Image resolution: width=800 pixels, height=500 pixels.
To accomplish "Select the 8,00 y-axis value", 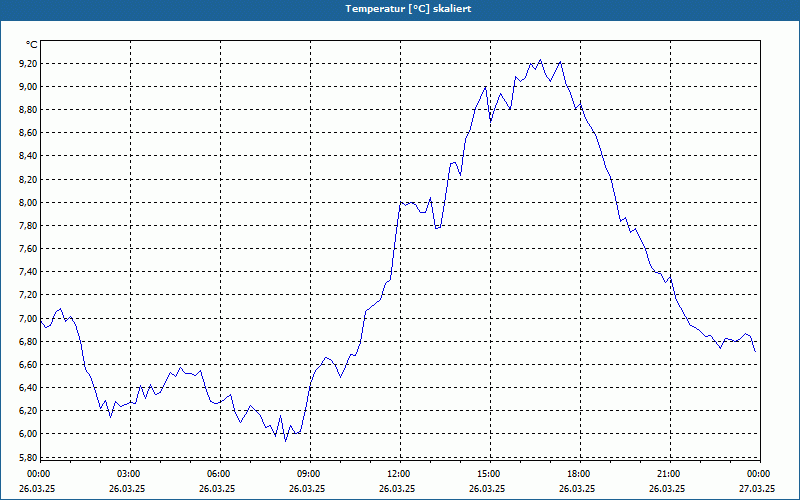I will pyautogui.click(x=28, y=203).
